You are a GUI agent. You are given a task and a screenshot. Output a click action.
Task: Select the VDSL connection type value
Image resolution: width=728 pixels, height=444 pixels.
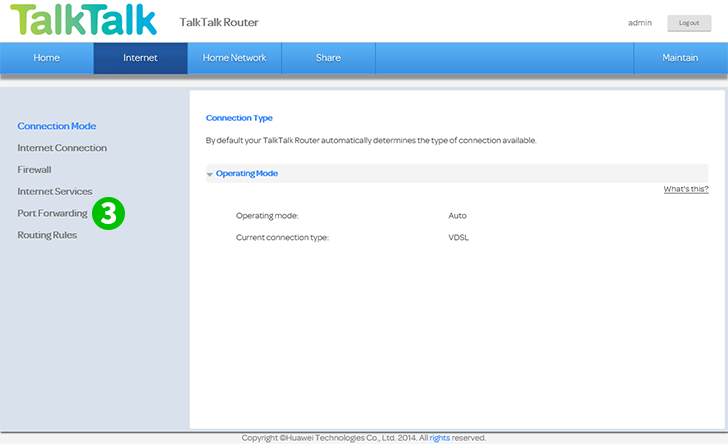coord(458,237)
